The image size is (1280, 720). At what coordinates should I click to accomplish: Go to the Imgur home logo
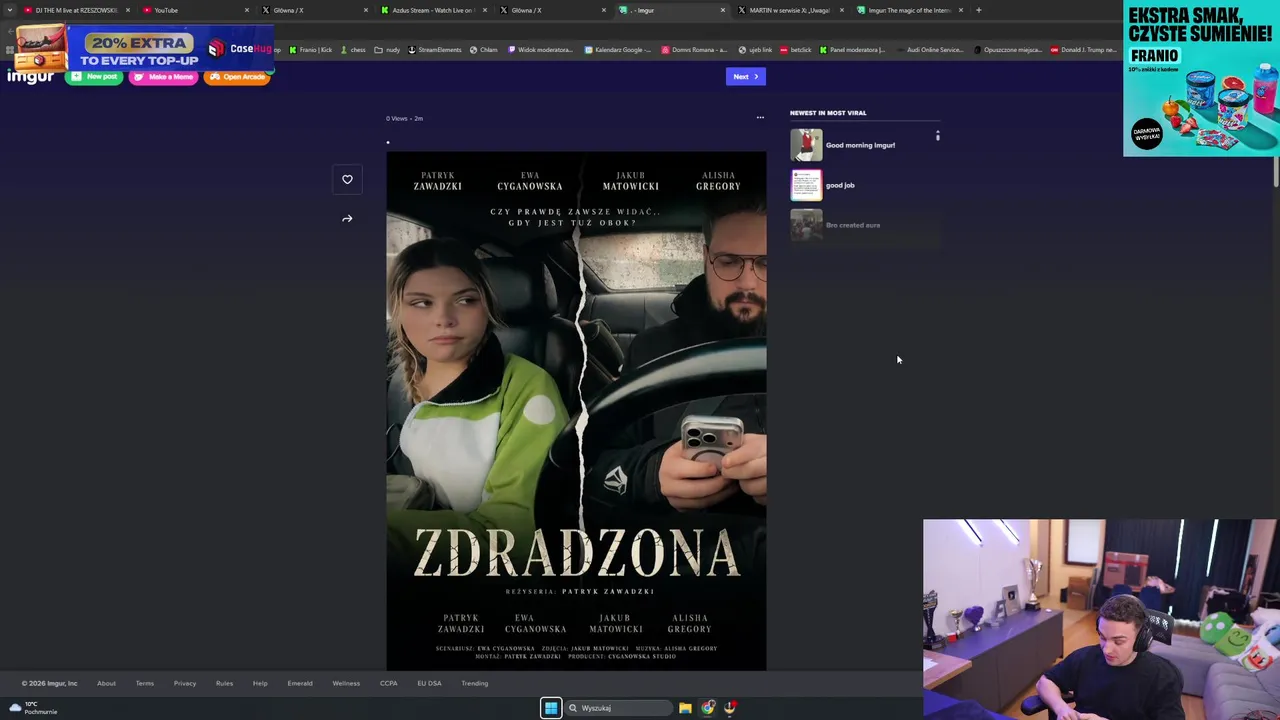click(31, 77)
